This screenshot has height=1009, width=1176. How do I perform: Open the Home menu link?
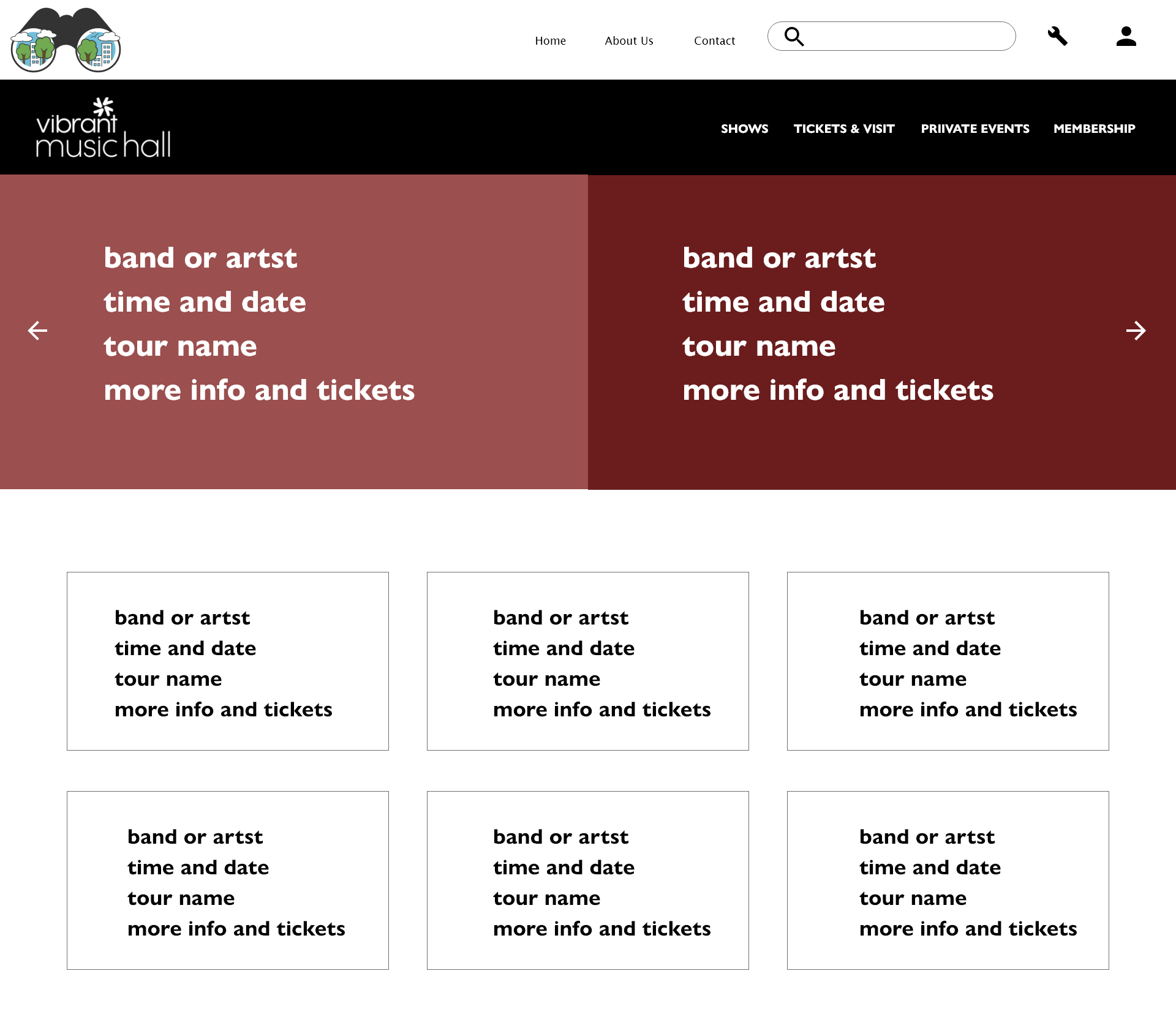(x=550, y=40)
